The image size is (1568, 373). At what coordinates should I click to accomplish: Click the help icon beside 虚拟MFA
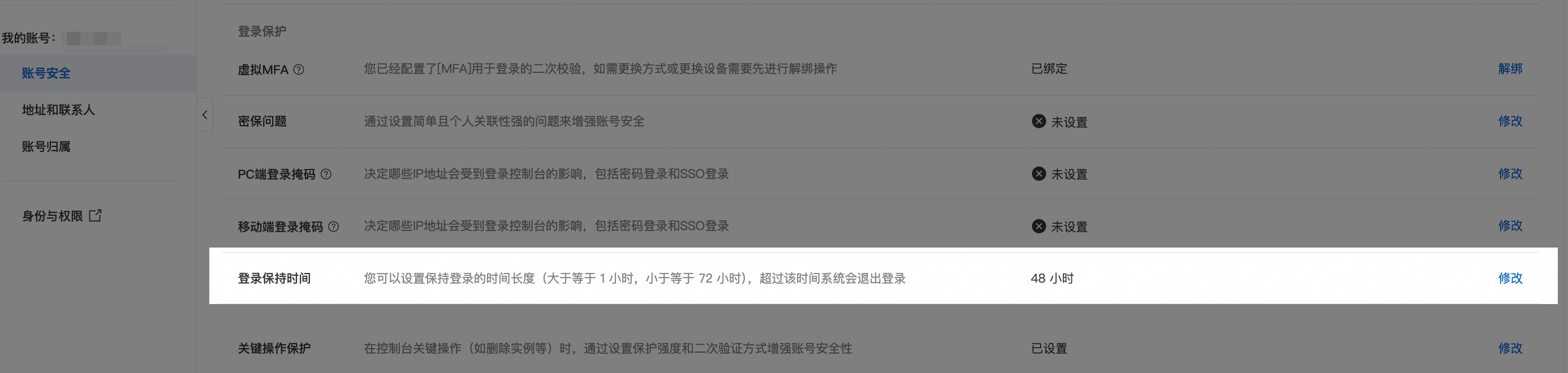299,70
